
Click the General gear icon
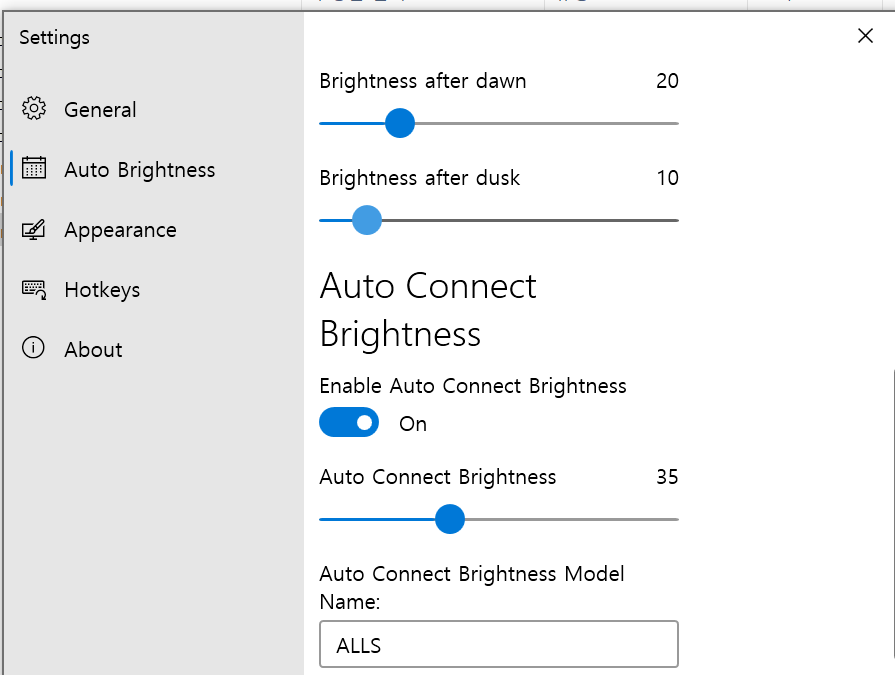pos(34,108)
